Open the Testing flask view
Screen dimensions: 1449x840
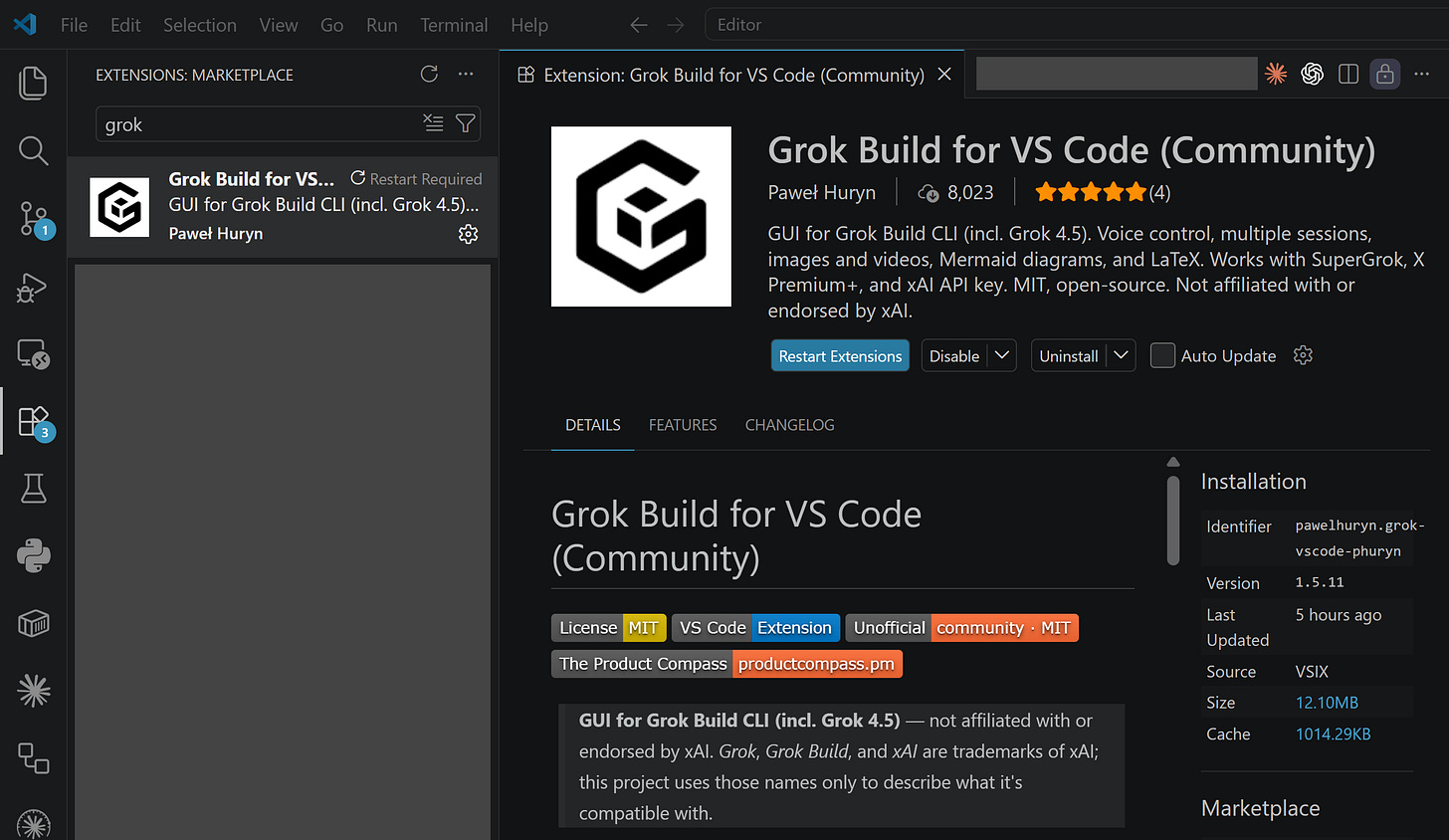pyautogui.click(x=33, y=488)
